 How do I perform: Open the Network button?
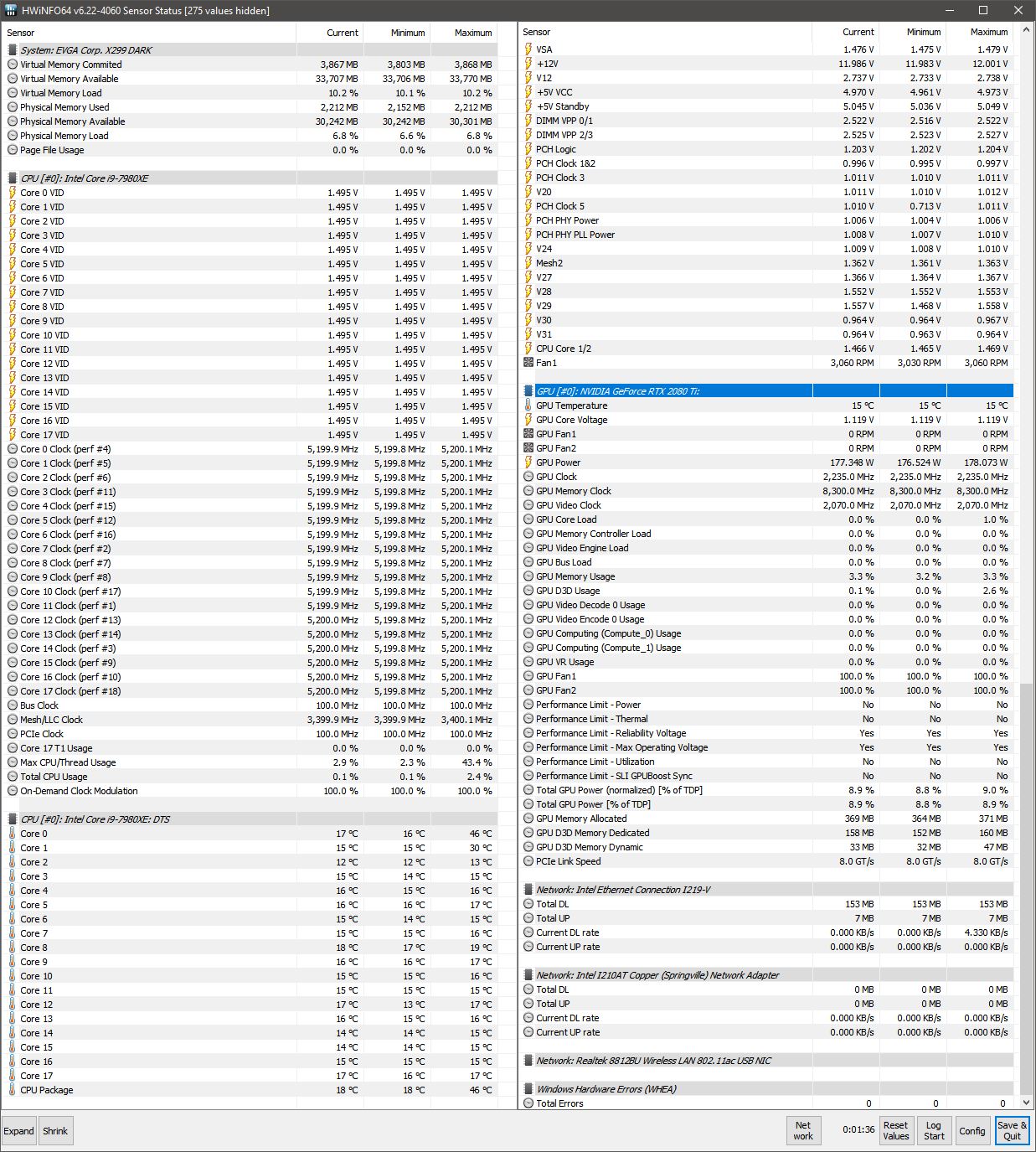pyautogui.click(x=802, y=1131)
